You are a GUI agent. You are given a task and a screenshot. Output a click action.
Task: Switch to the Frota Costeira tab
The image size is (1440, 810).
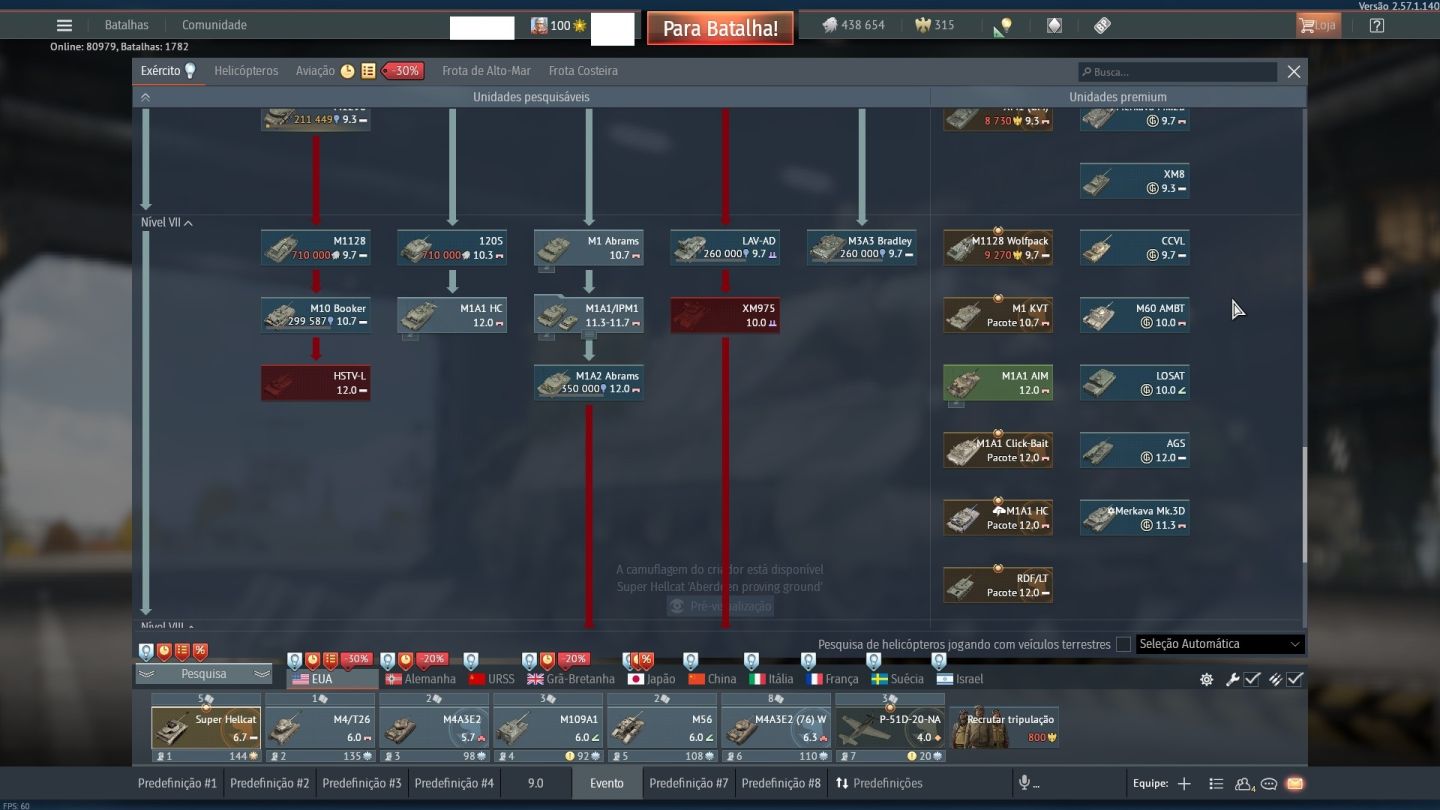(583, 71)
